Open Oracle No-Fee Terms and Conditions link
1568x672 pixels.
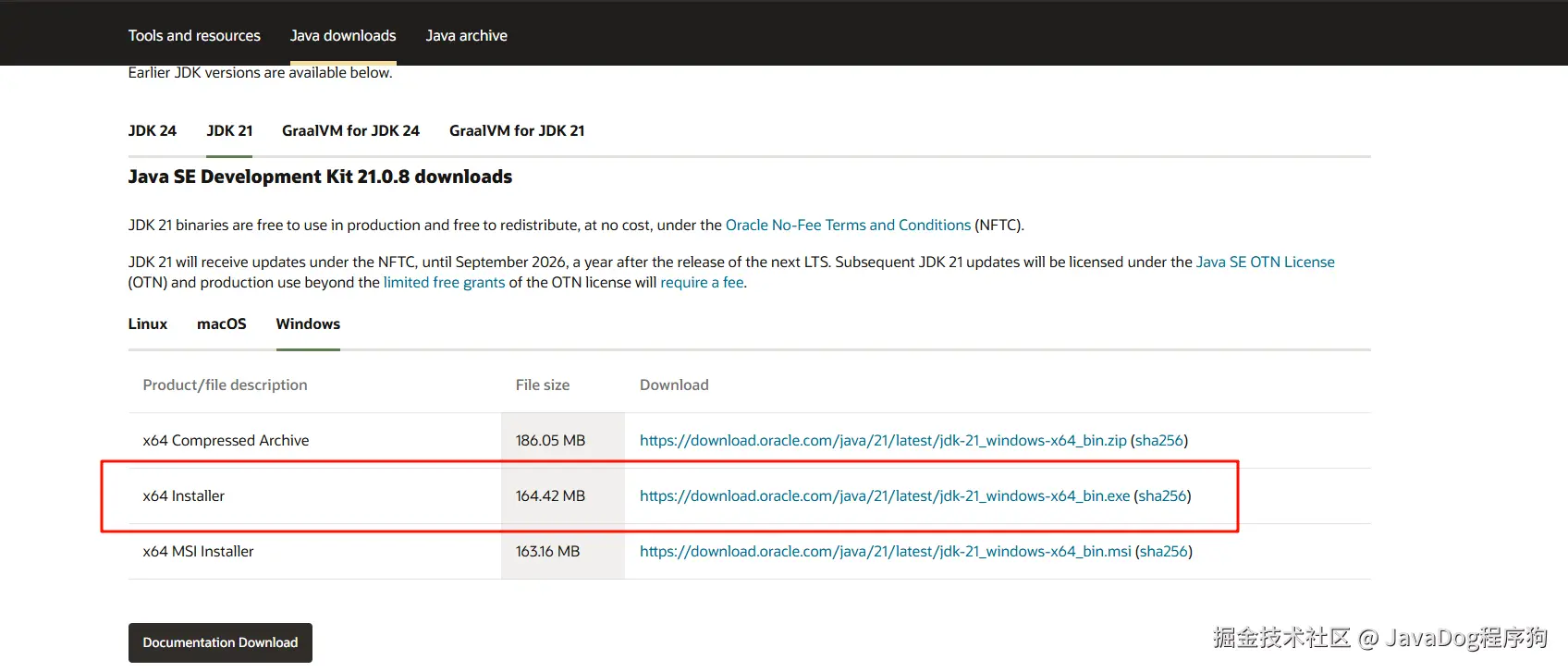[x=848, y=225]
